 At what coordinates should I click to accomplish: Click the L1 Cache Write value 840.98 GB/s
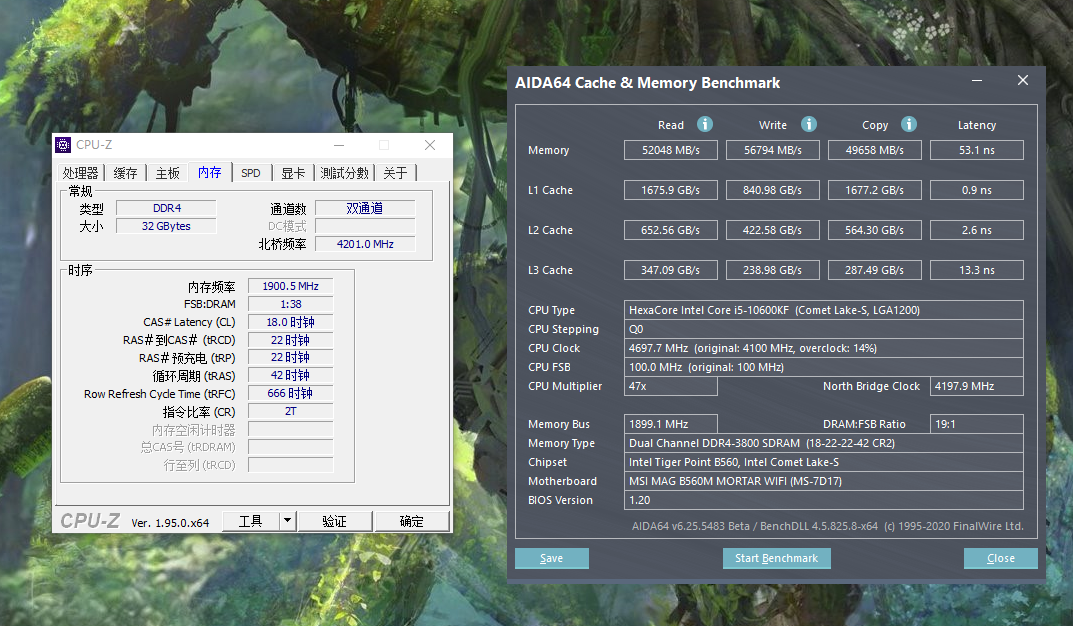tap(773, 190)
